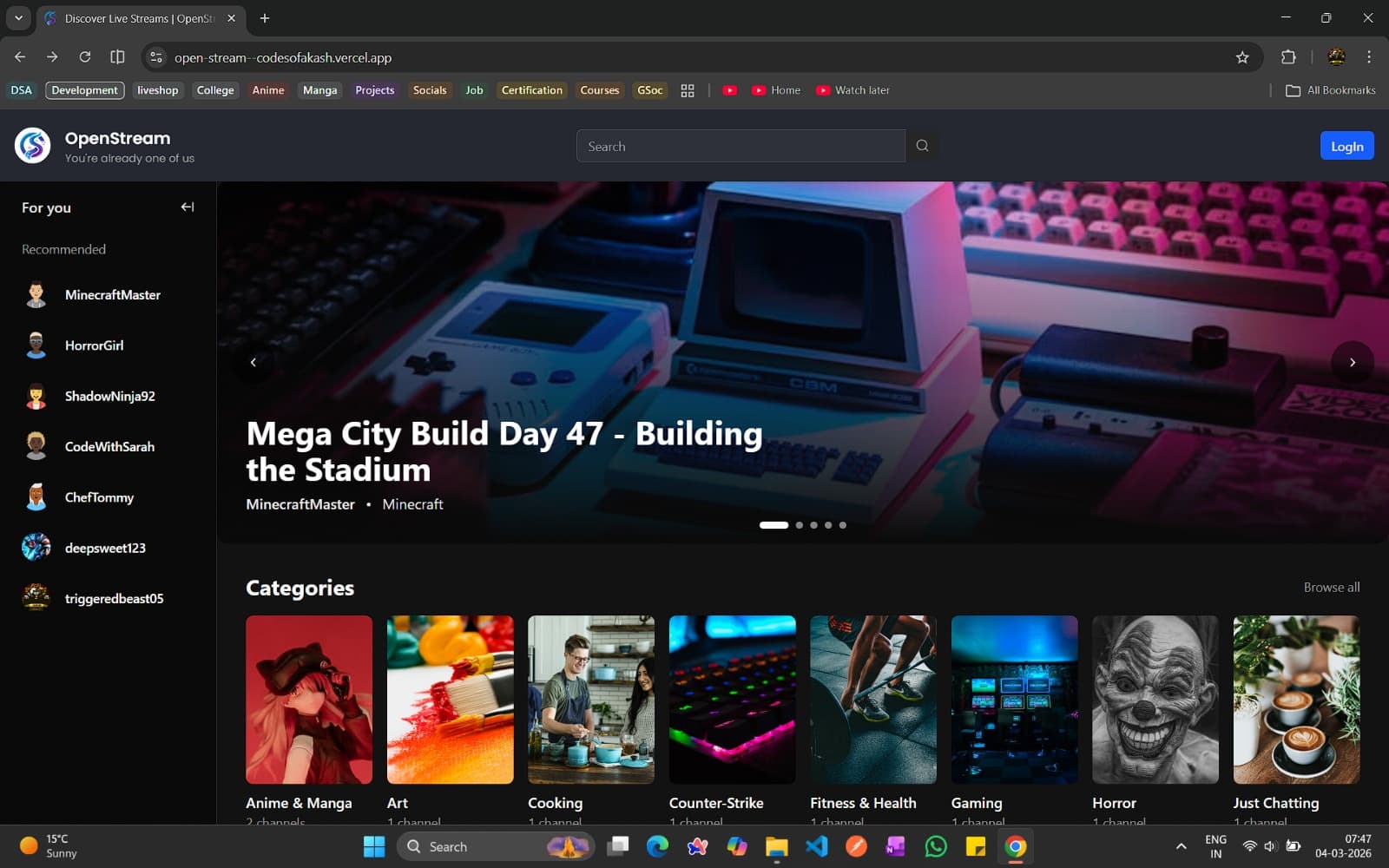This screenshot has width=1389, height=868.
Task: Go back with the browser back arrow
Action: [x=20, y=57]
